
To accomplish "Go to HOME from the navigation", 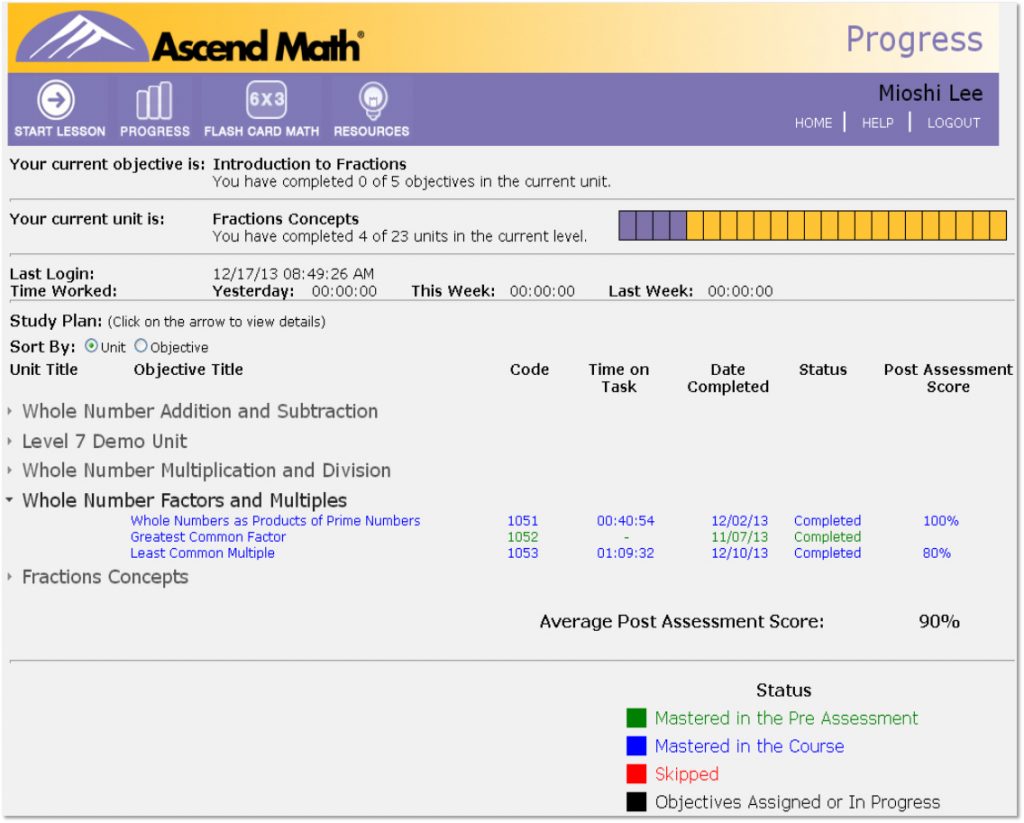I will [x=813, y=123].
